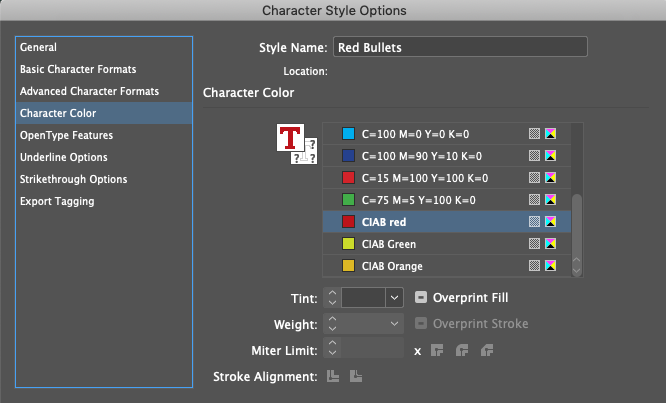This screenshot has width=666, height=403.
Task: Open OpenType Features section
Action: 104,135
